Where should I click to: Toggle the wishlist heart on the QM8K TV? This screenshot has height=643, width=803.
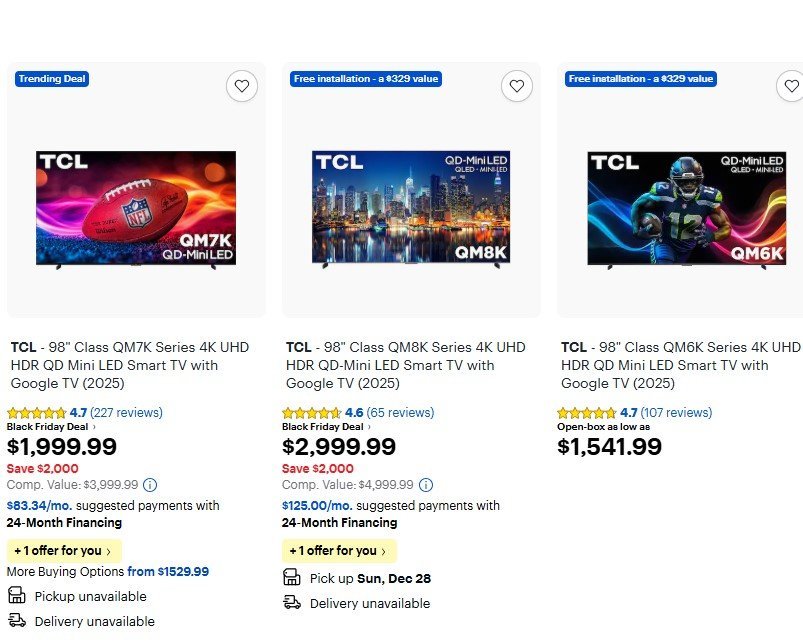point(517,86)
